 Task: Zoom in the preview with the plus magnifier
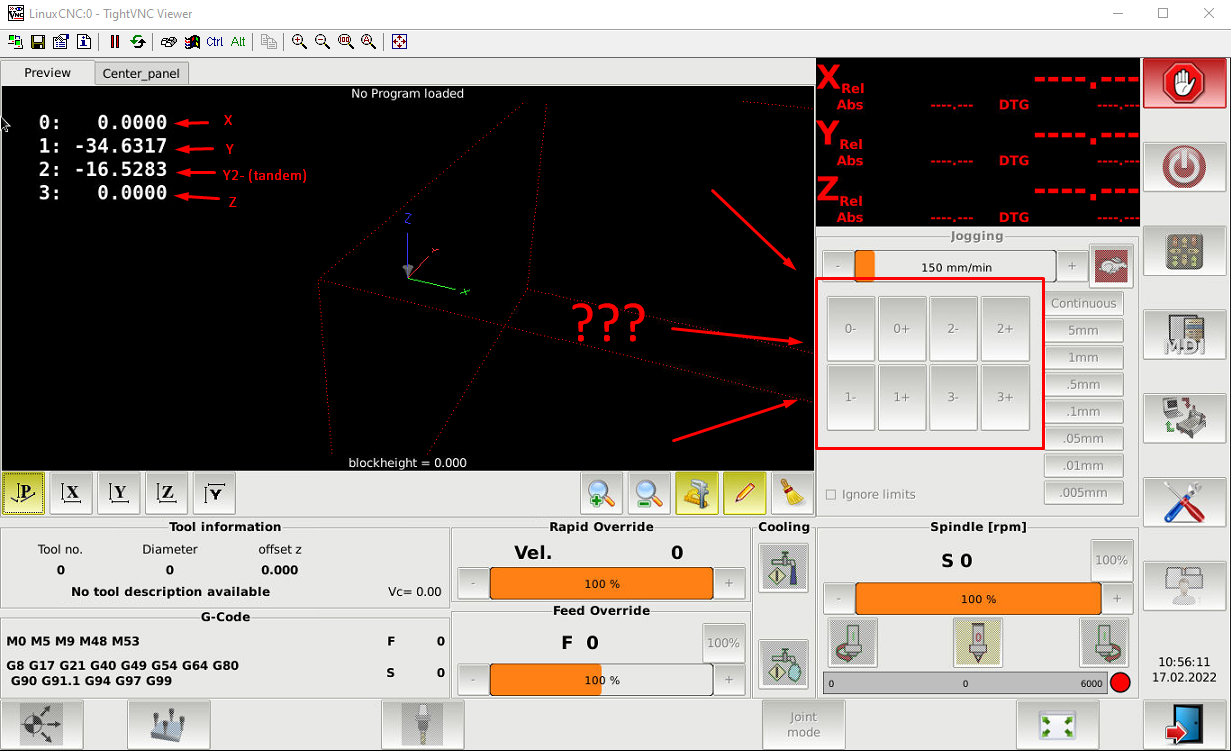coord(602,493)
